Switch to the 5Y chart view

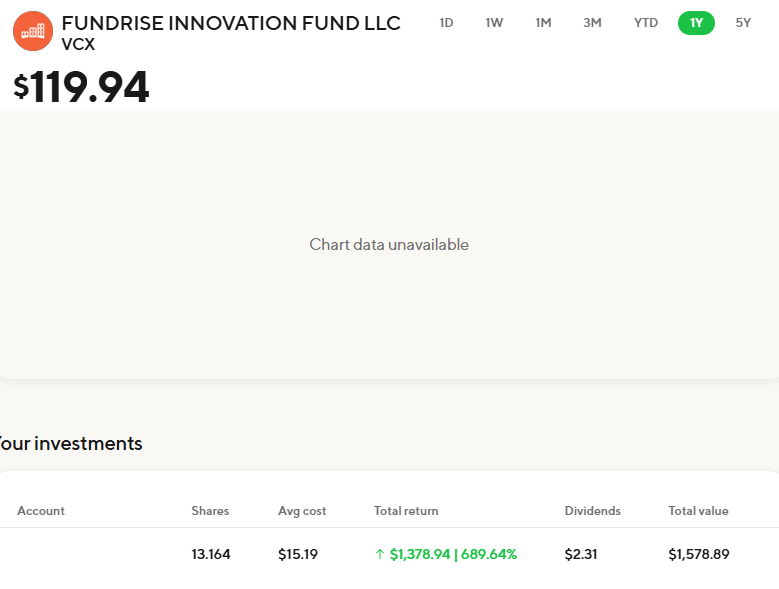coord(743,23)
